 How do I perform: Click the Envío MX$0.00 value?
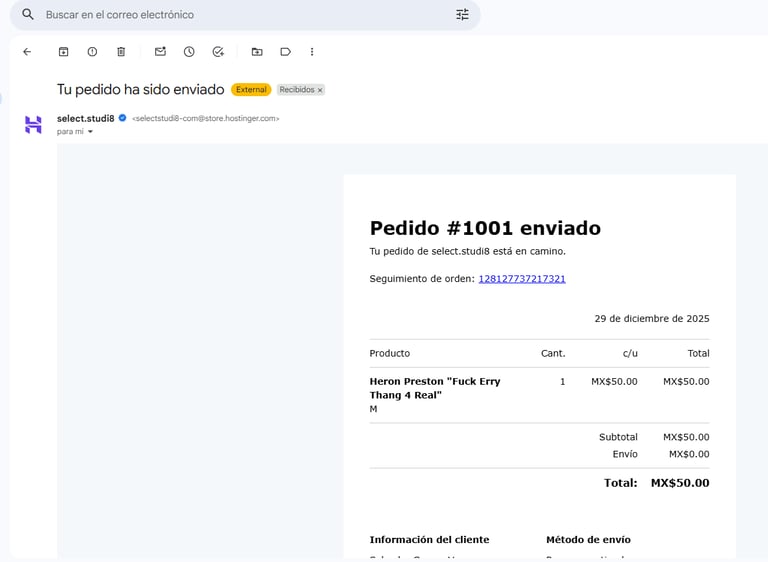689,454
